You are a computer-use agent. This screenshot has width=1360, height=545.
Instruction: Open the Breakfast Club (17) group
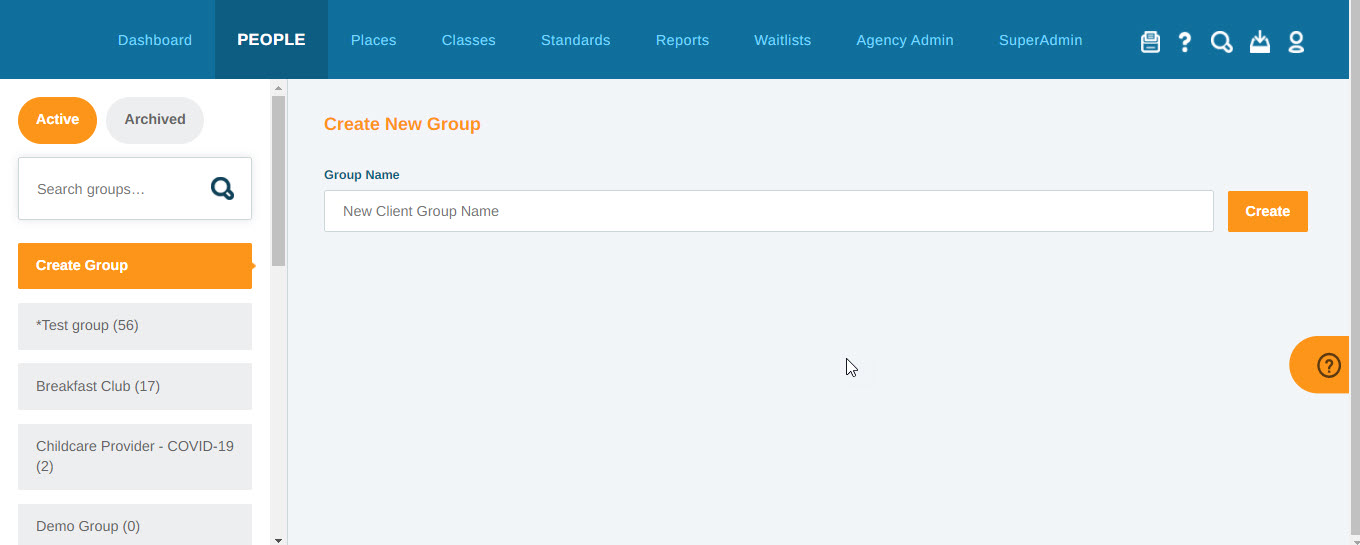(x=135, y=386)
